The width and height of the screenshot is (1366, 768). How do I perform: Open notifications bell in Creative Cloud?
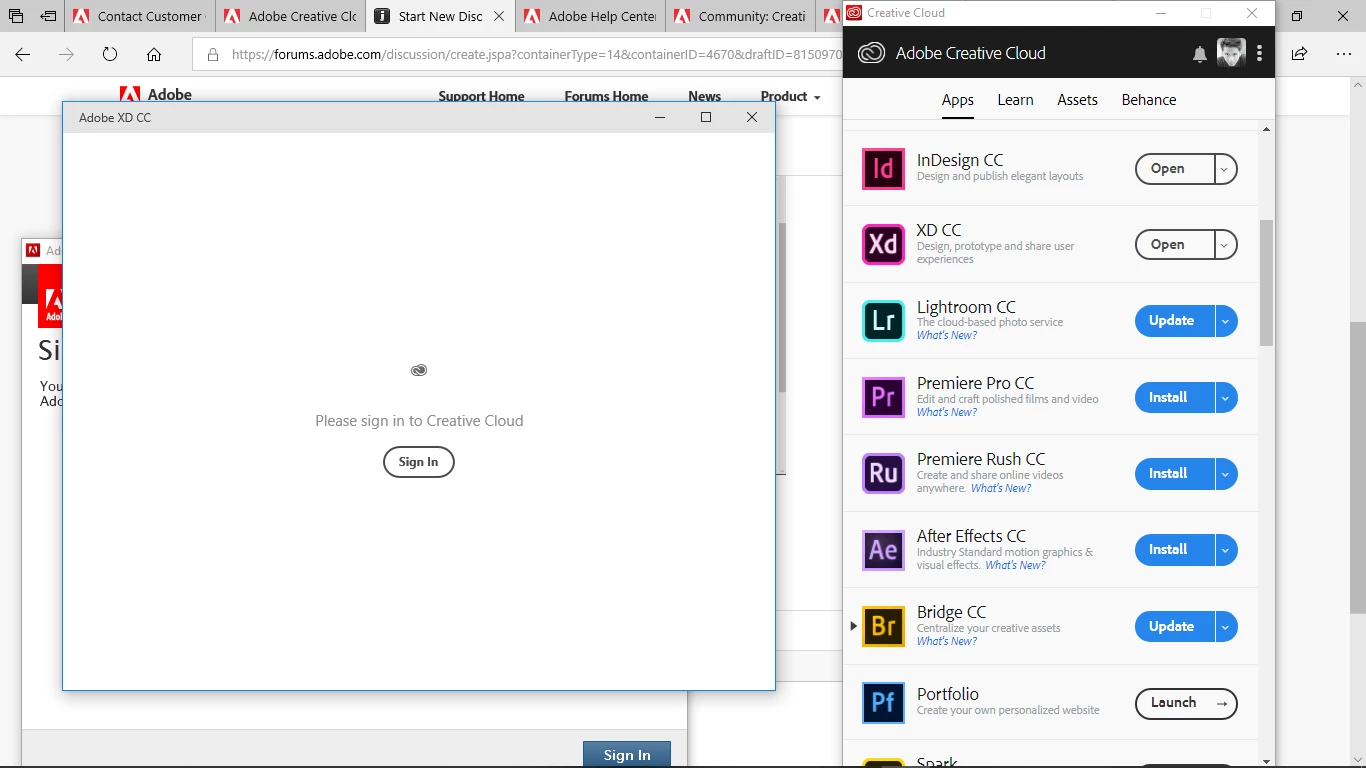[1200, 54]
